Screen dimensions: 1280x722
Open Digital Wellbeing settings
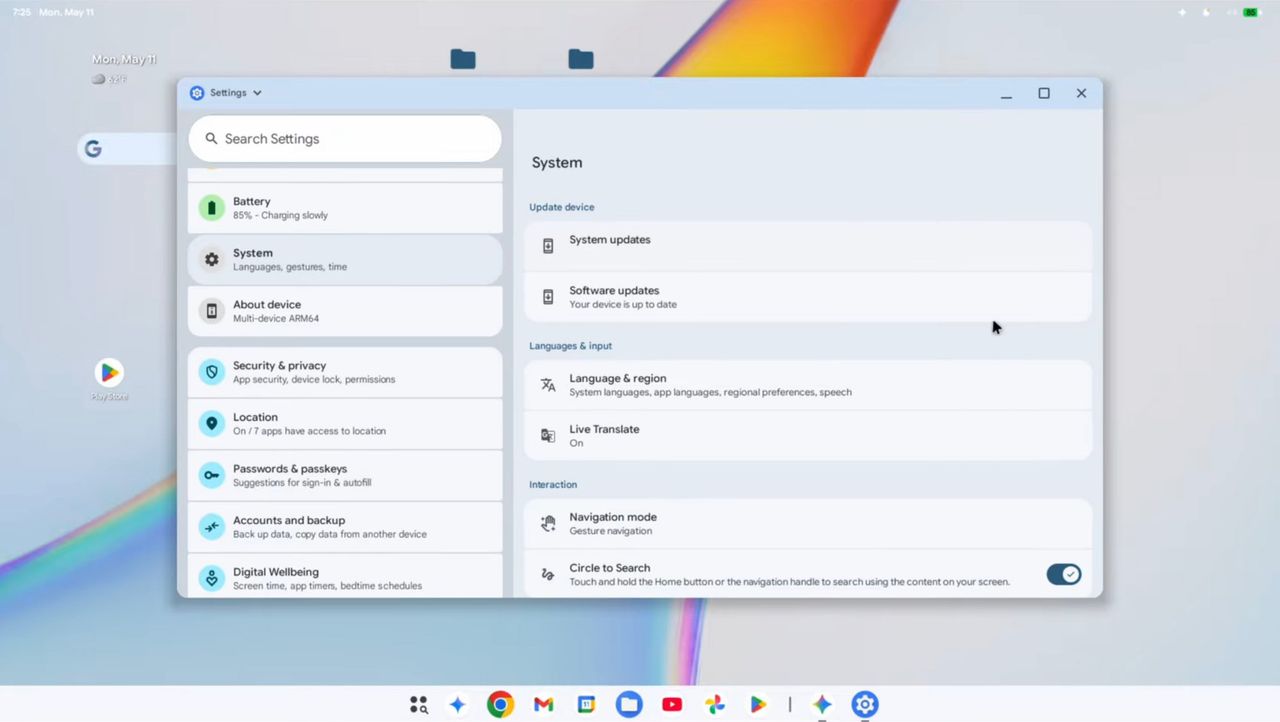(345, 577)
